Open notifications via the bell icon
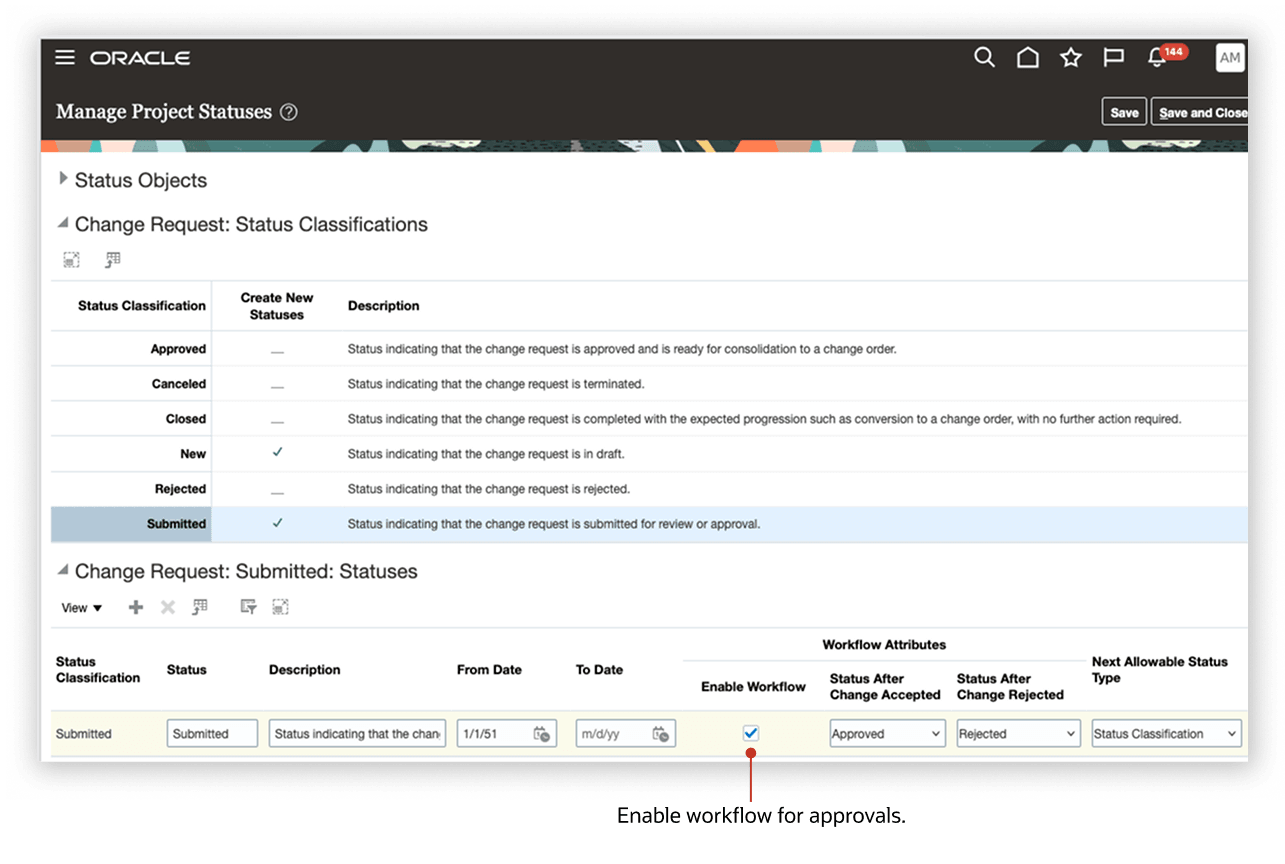 pos(1155,58)
